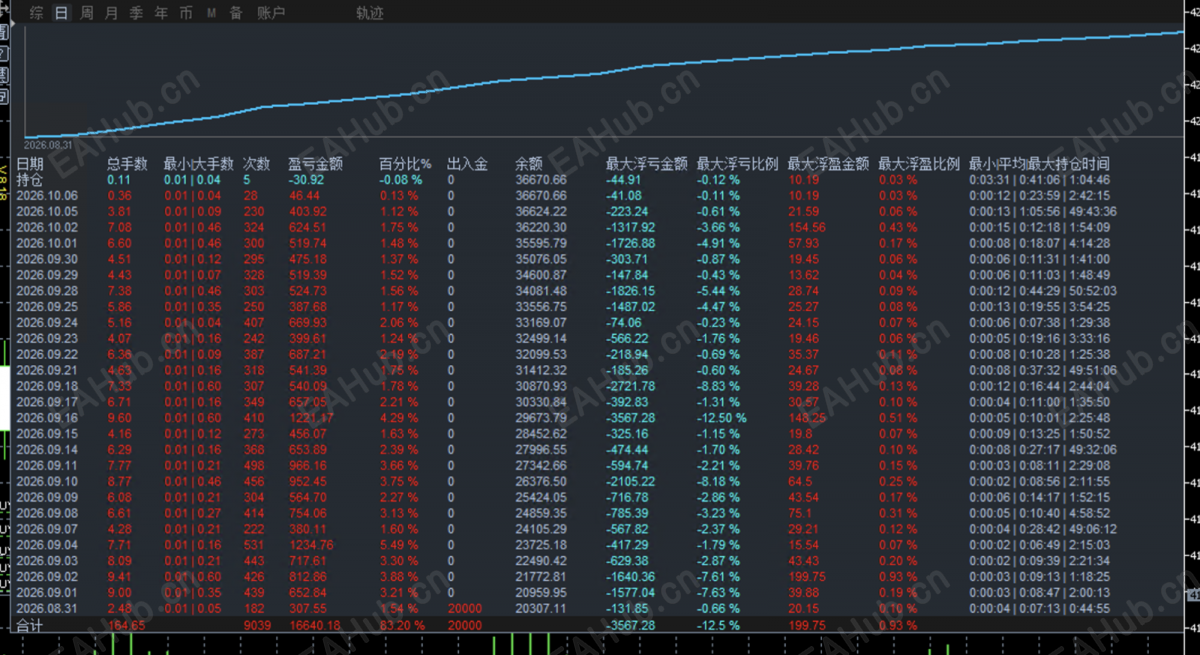Click the 盈亏金额 column header
The width and height of the screenshot is (1200, 655).
click(x=315, y=164)
